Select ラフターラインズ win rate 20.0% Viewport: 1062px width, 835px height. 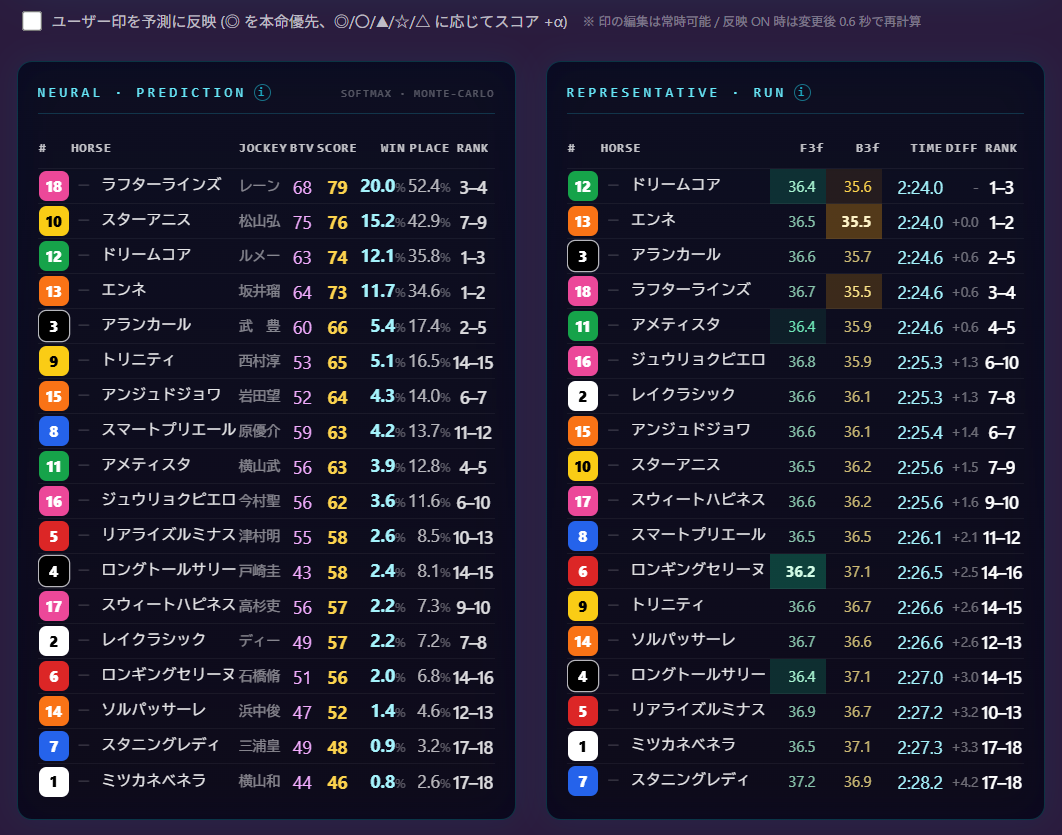(x=382, y=186)
